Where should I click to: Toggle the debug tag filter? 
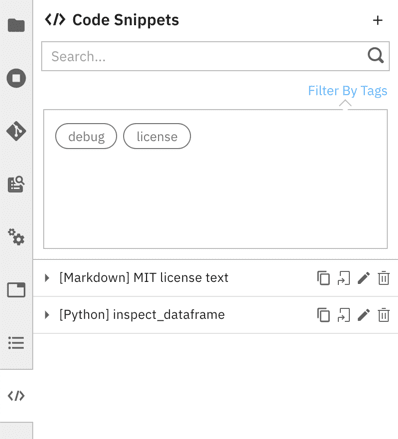point(86,136)
